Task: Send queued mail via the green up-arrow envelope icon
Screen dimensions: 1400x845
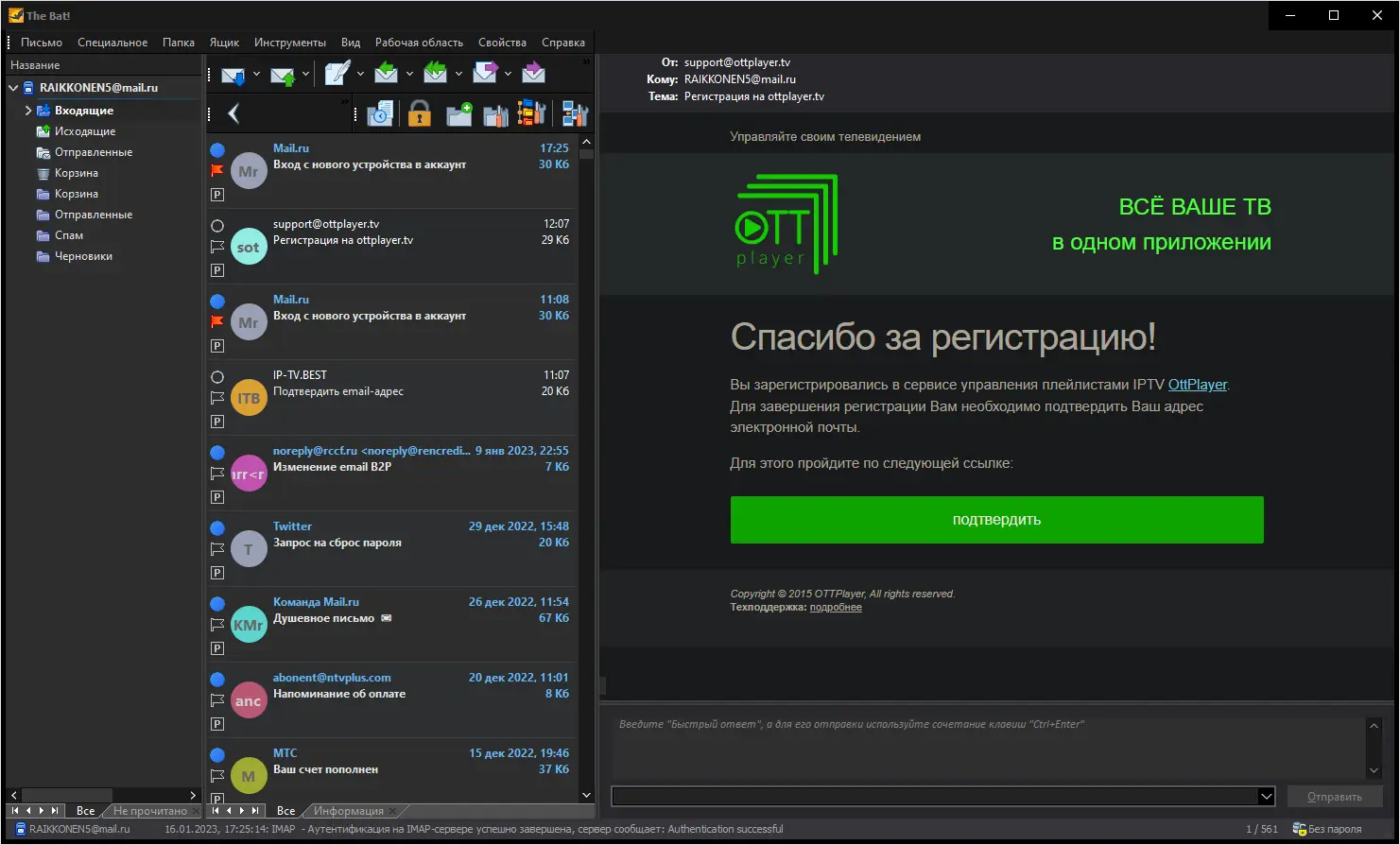Action: [x=281, y=74]
